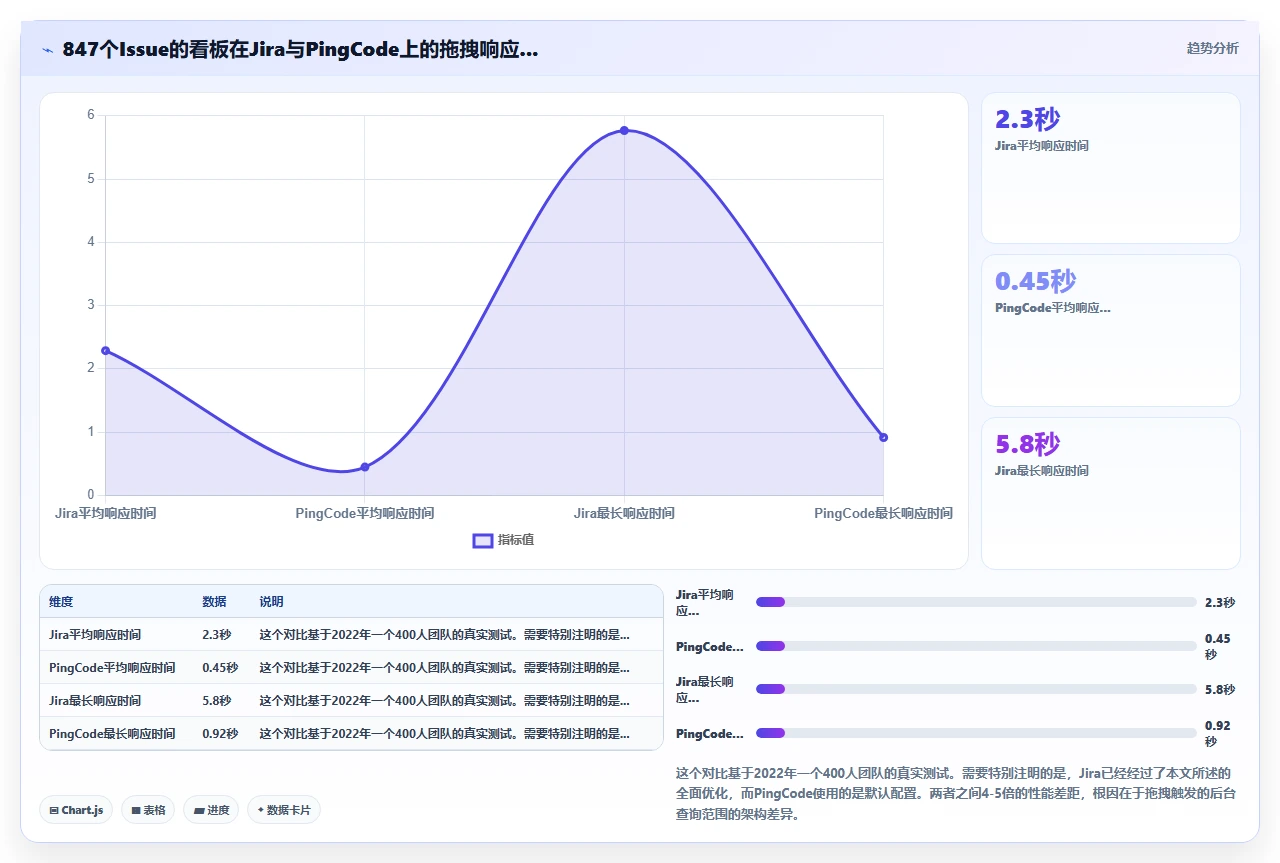Click the progress bar showing 0.92秒

click(x=976, y=733)
